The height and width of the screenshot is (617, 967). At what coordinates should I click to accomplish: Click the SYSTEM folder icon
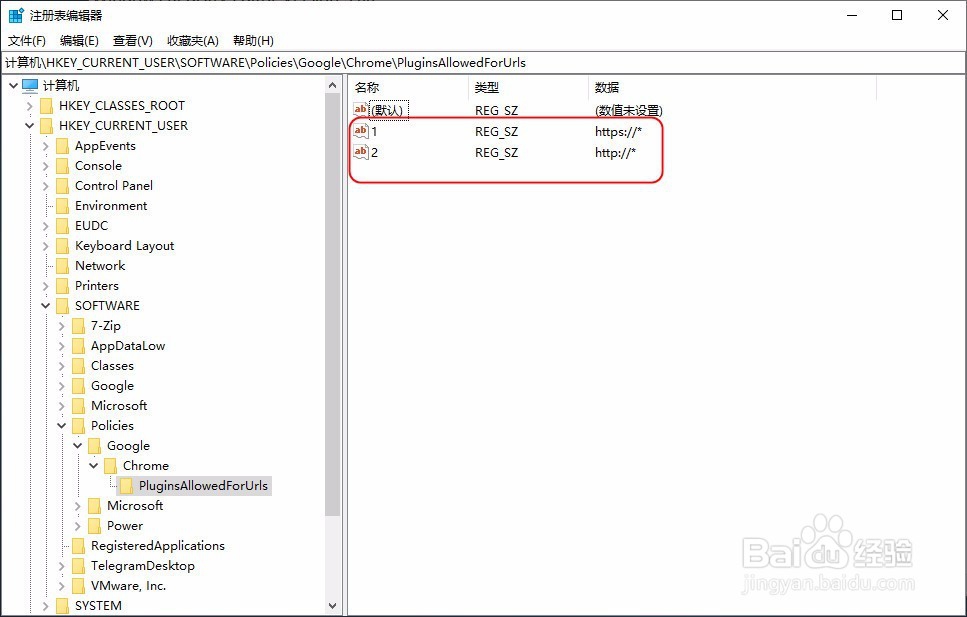[62, 606]
